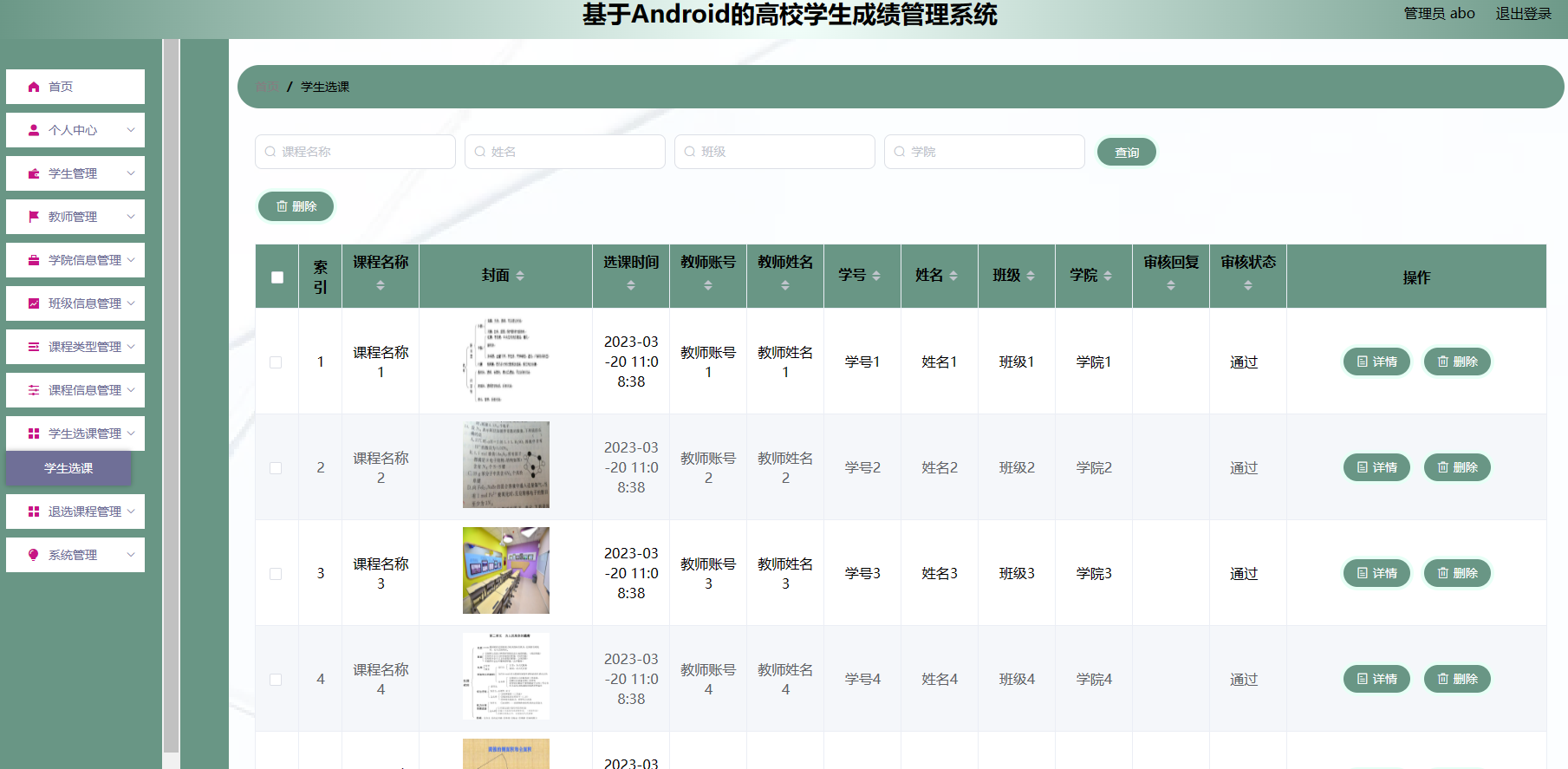Open 教师管理 menu label
1568x769 pixels.
73,217
